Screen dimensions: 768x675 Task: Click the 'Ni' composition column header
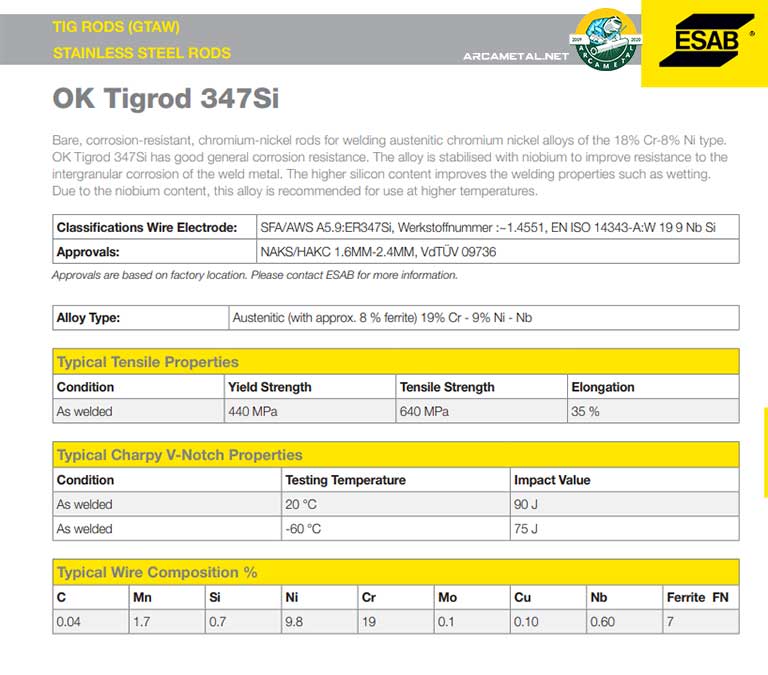[x=291, y=598]
